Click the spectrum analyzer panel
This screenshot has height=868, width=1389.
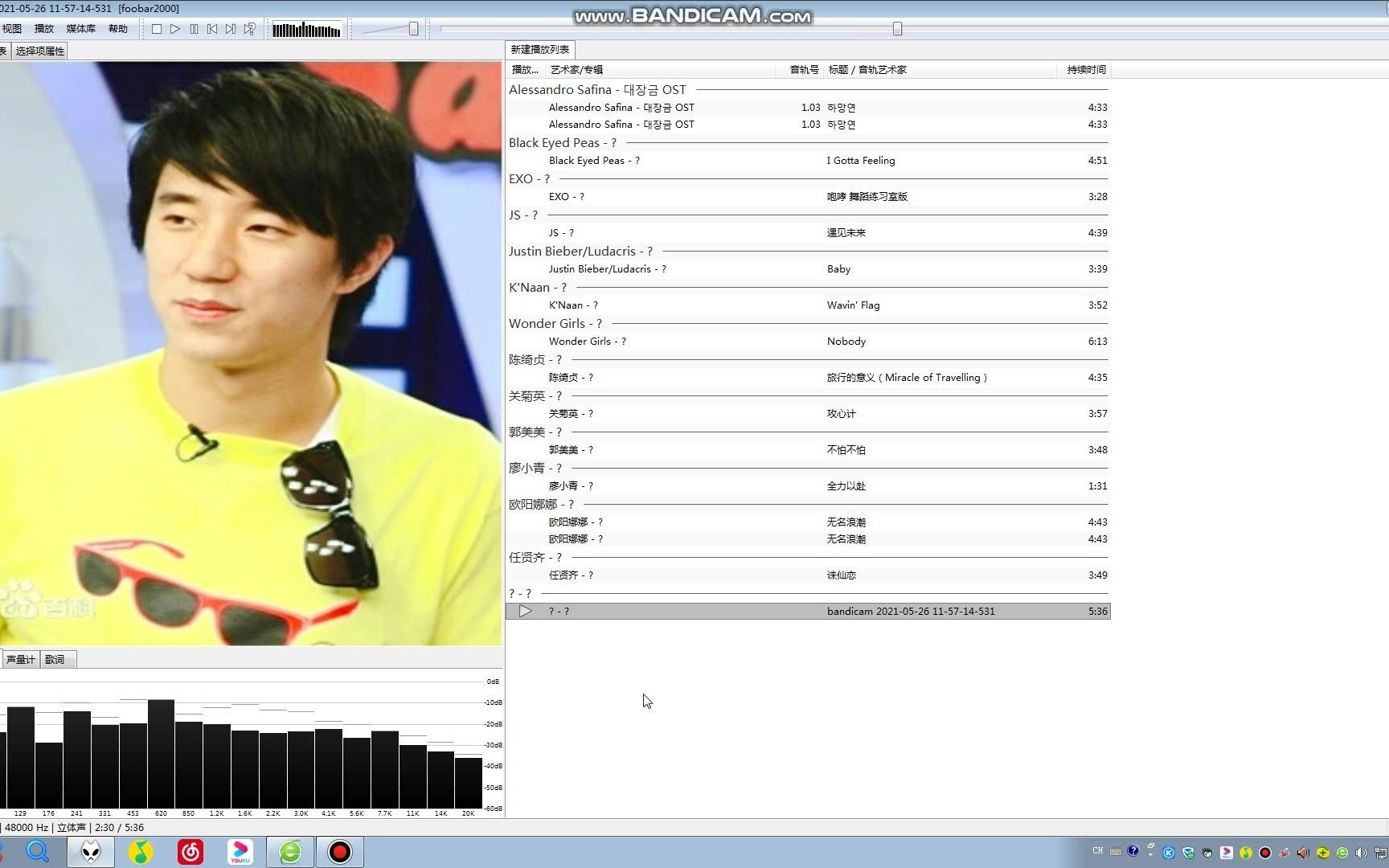pyautogui.click(x=251, y=744)
